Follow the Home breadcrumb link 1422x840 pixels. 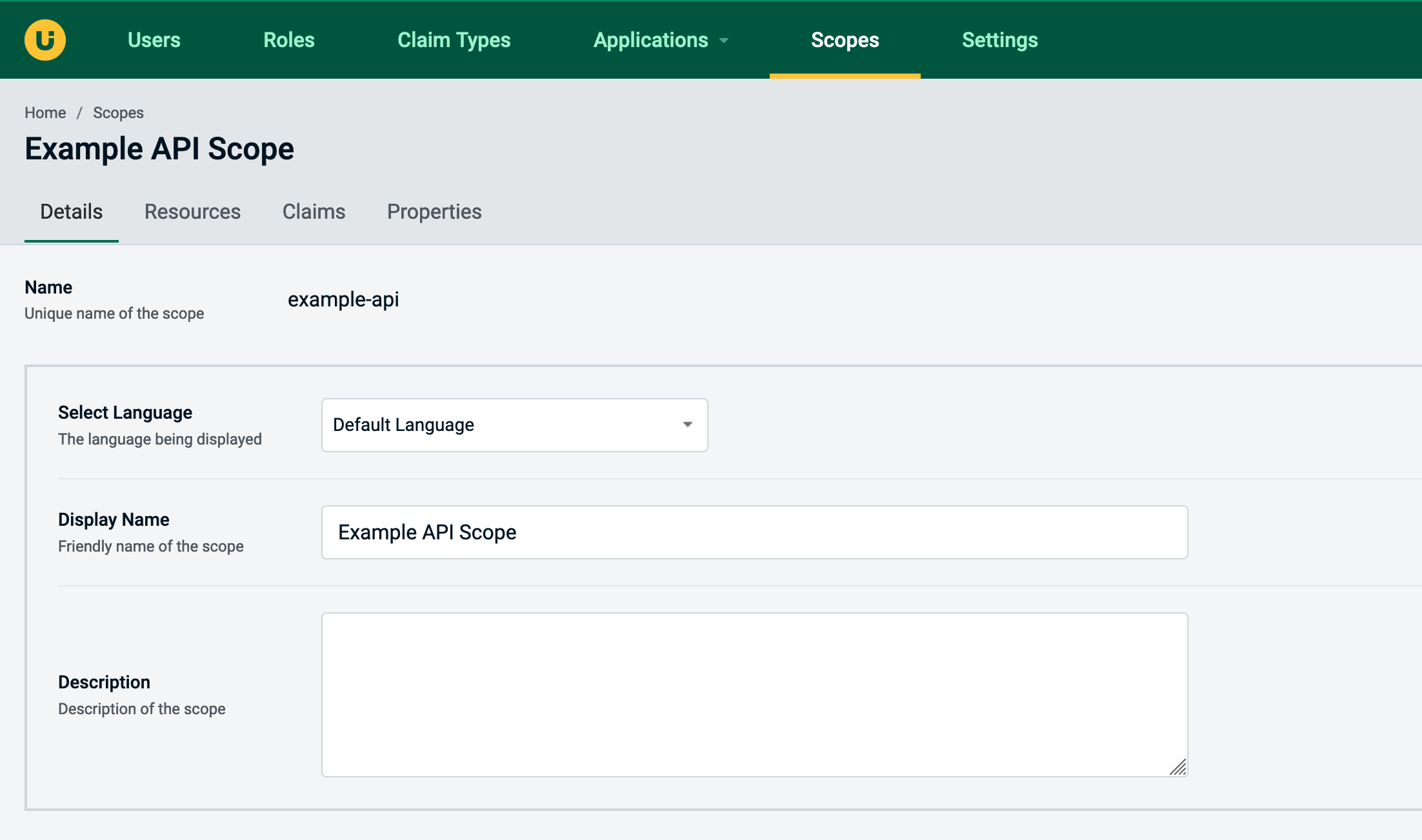[x=45, y=113]
